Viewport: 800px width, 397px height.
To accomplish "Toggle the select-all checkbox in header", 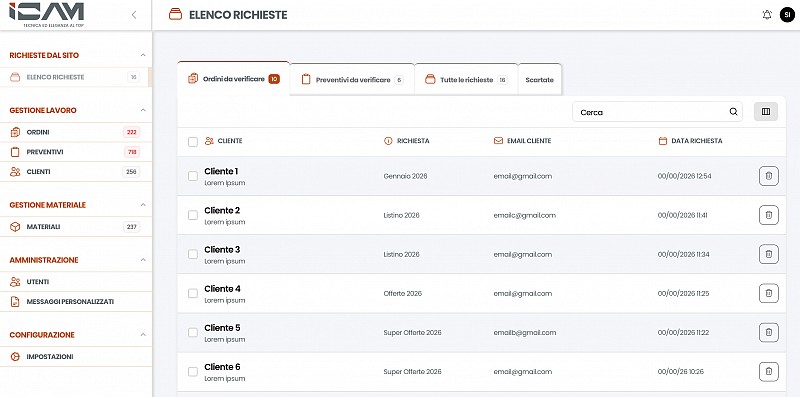I will coord(193,141).
